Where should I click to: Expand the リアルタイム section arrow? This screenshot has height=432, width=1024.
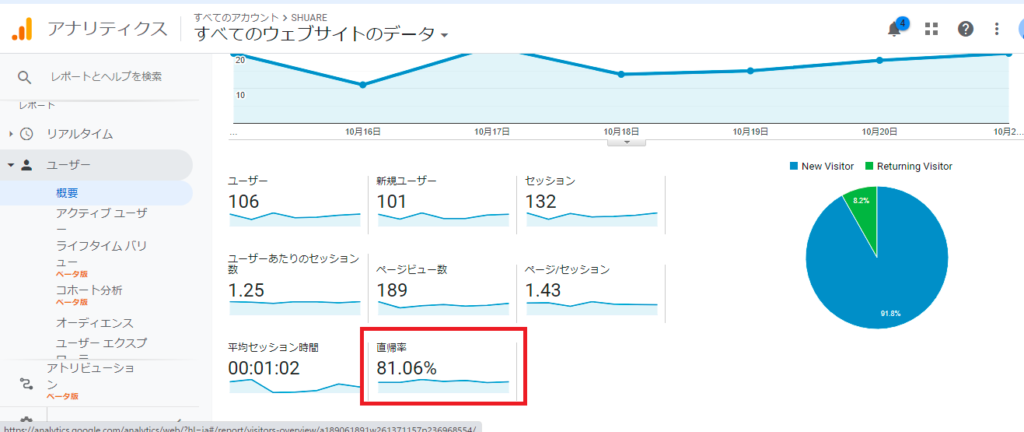10,134
